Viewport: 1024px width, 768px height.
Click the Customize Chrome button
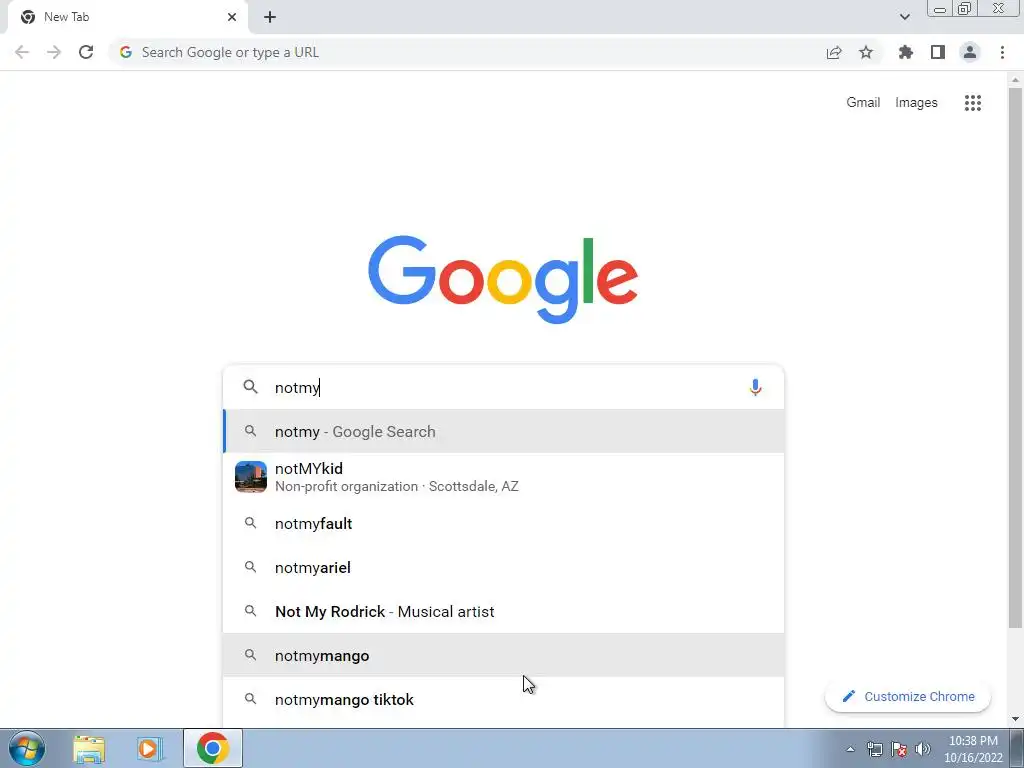point(908,697)
